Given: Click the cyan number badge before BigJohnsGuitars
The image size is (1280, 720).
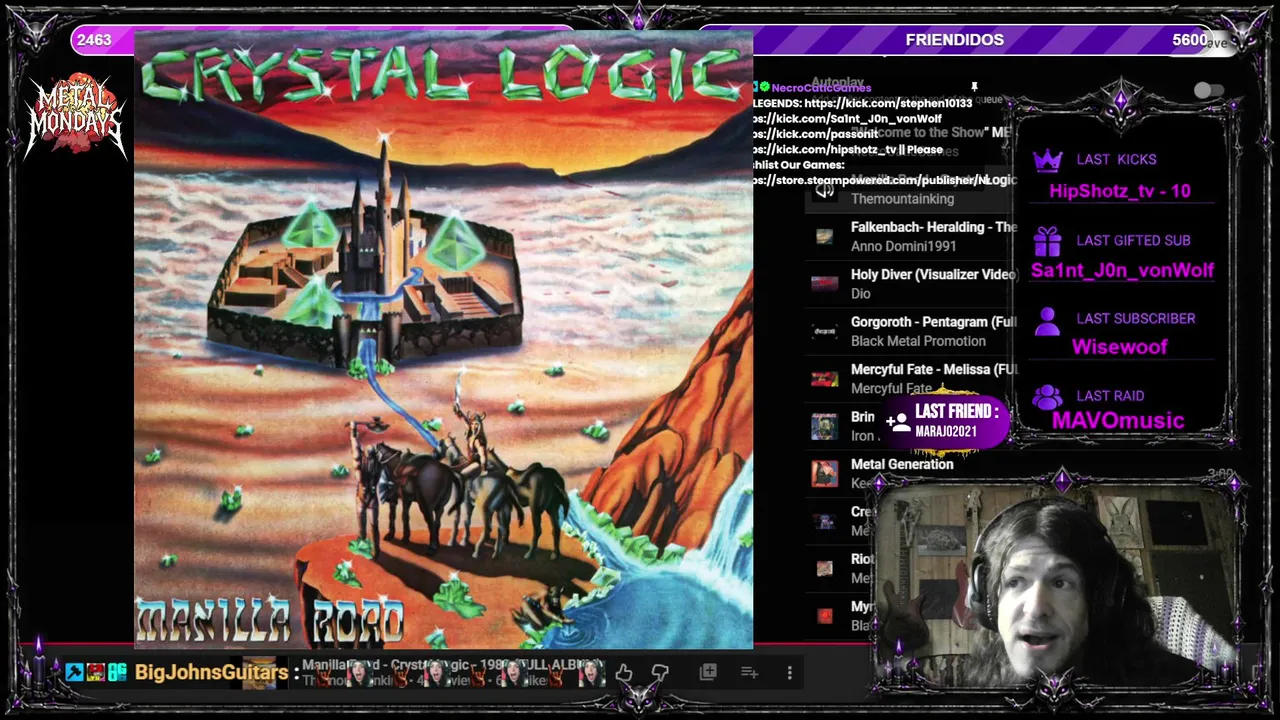Looking at the screenshot, I should (117, 672).
